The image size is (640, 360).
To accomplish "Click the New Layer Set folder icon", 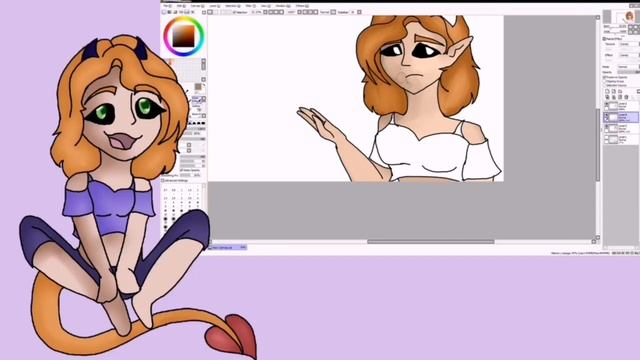I will coord(620,91).
